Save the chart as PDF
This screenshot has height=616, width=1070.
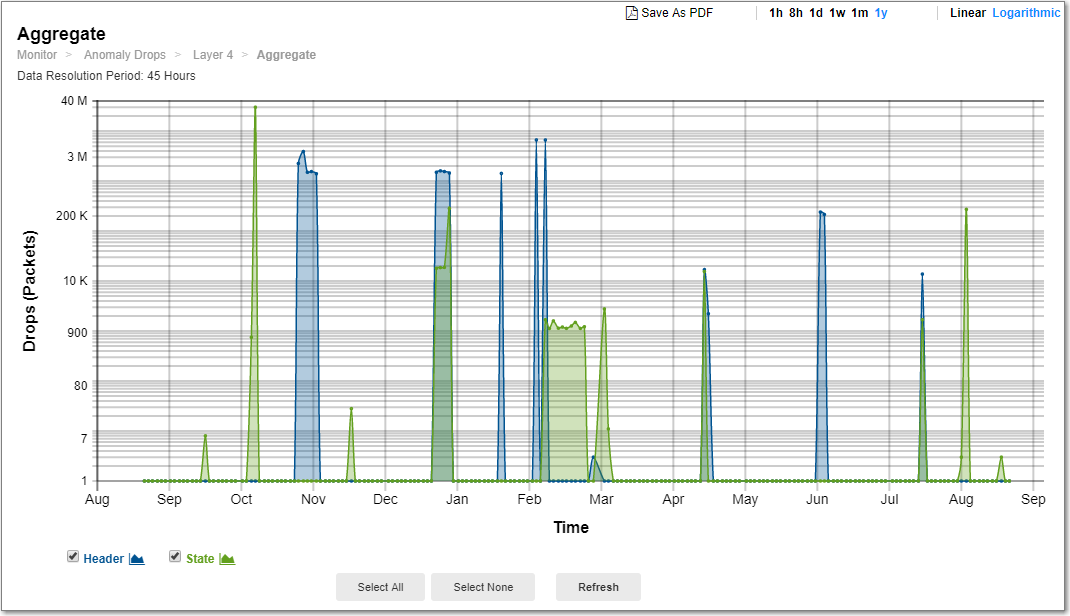tap(677, 13)
